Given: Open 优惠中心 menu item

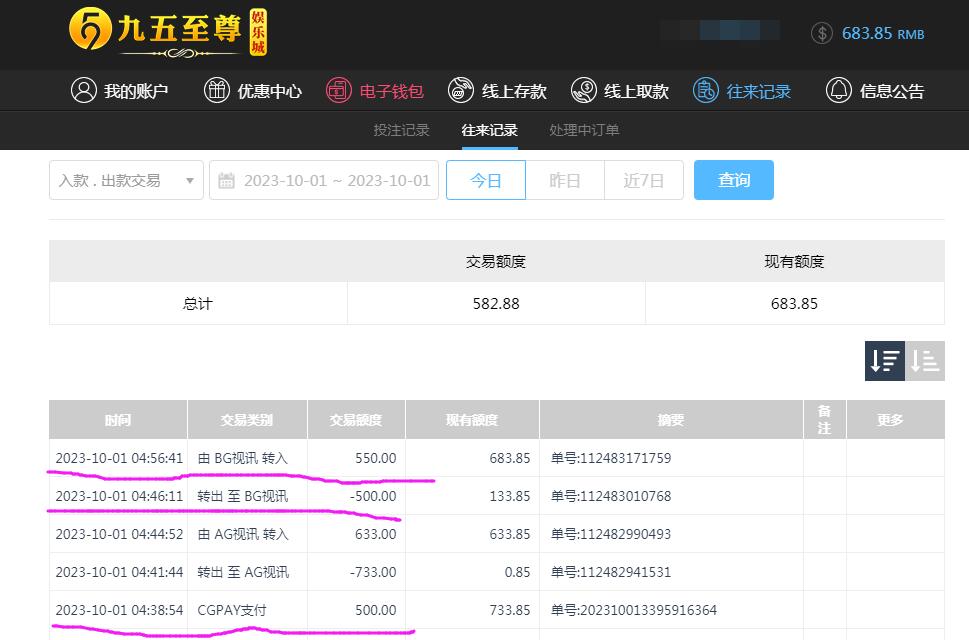Looking at the screenshot, I should tap(253, 91).
